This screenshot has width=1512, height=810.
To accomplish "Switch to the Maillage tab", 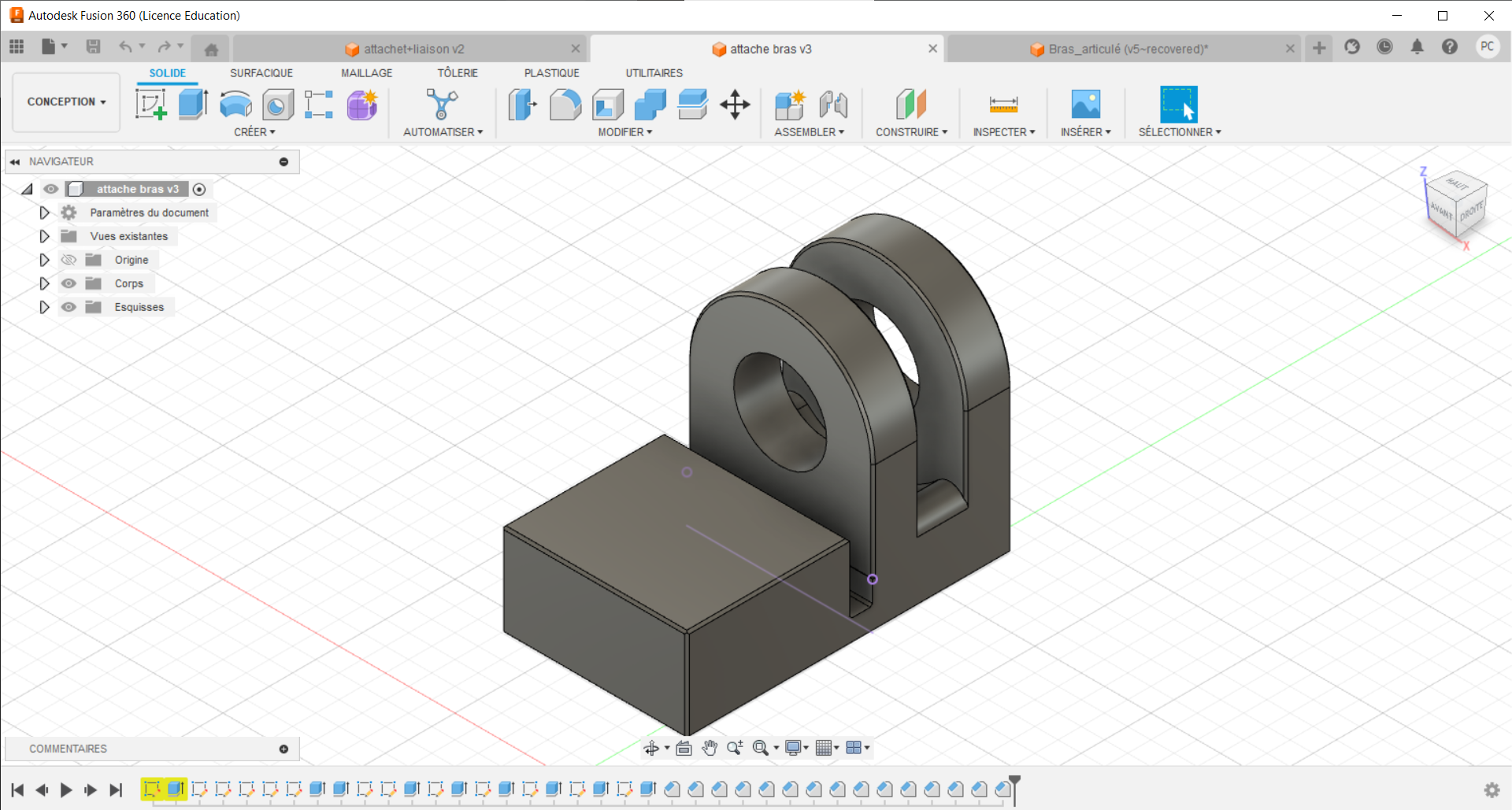I will coord(366,73).
